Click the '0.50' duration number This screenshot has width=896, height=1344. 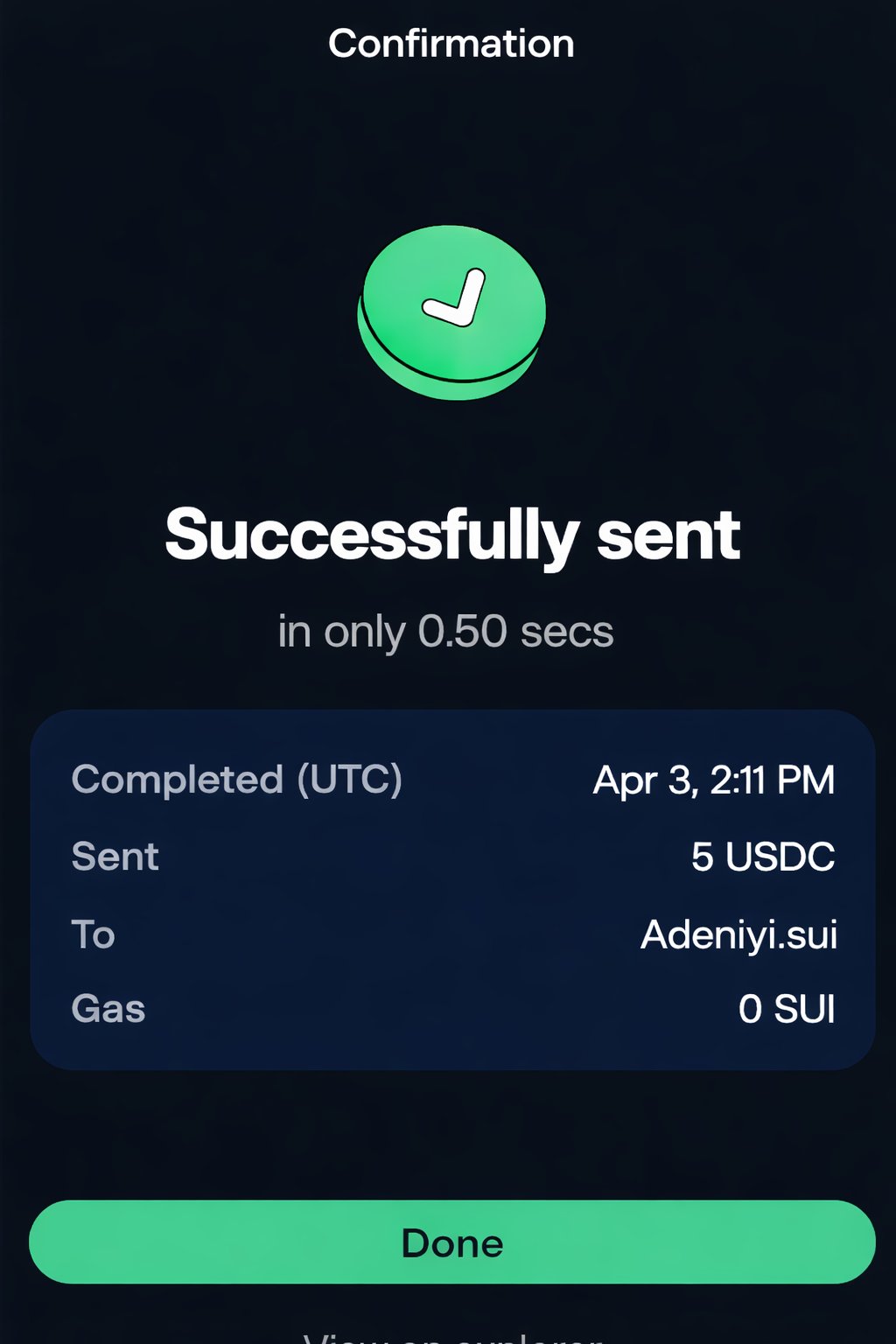(463, 632)
